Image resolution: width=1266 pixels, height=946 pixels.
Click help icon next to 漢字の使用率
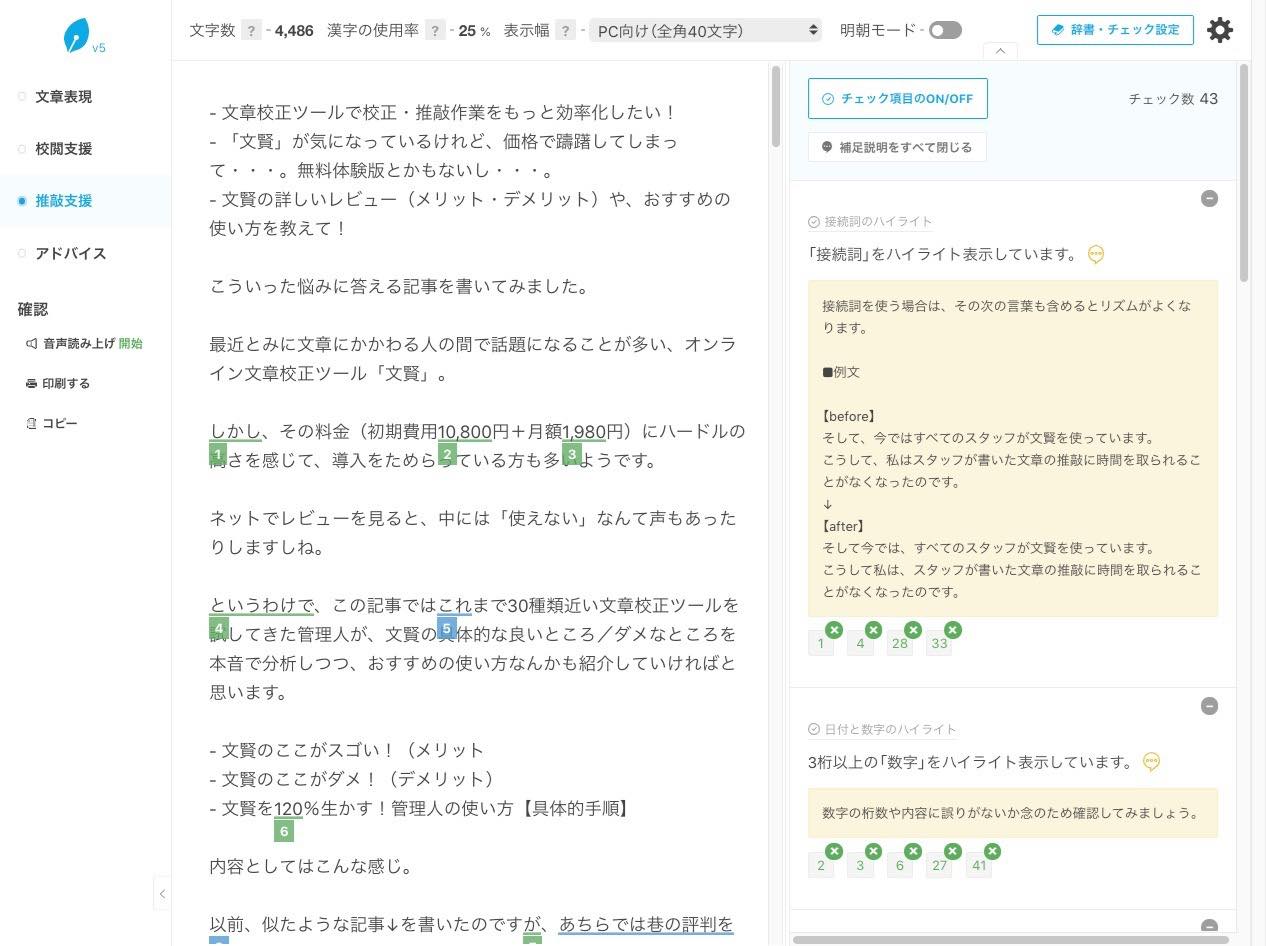(x=435, y=30)
